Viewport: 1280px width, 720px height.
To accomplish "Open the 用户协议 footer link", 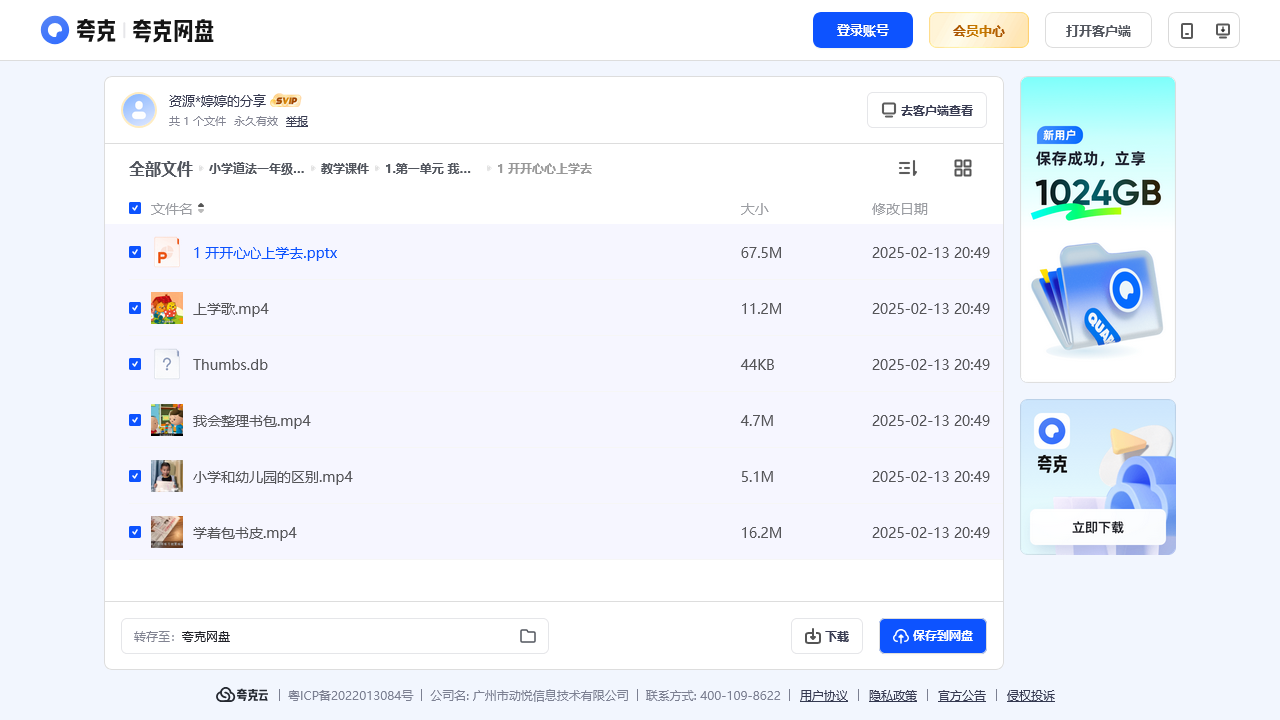I will [x=824, y=696].
